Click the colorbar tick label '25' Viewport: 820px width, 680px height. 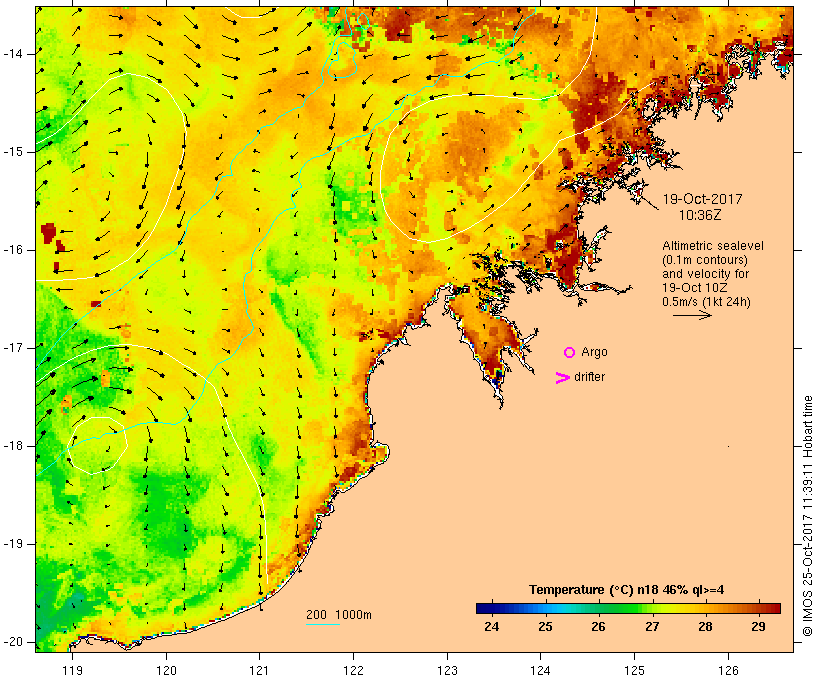[545, 627]
